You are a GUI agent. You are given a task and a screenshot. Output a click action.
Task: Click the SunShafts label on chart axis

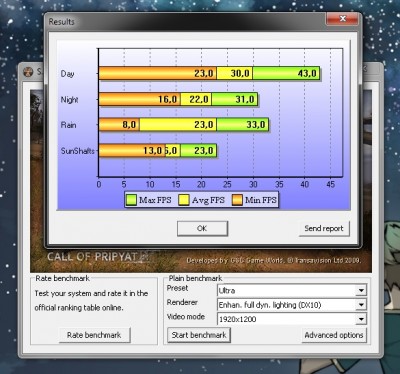[x=77, y=151]
